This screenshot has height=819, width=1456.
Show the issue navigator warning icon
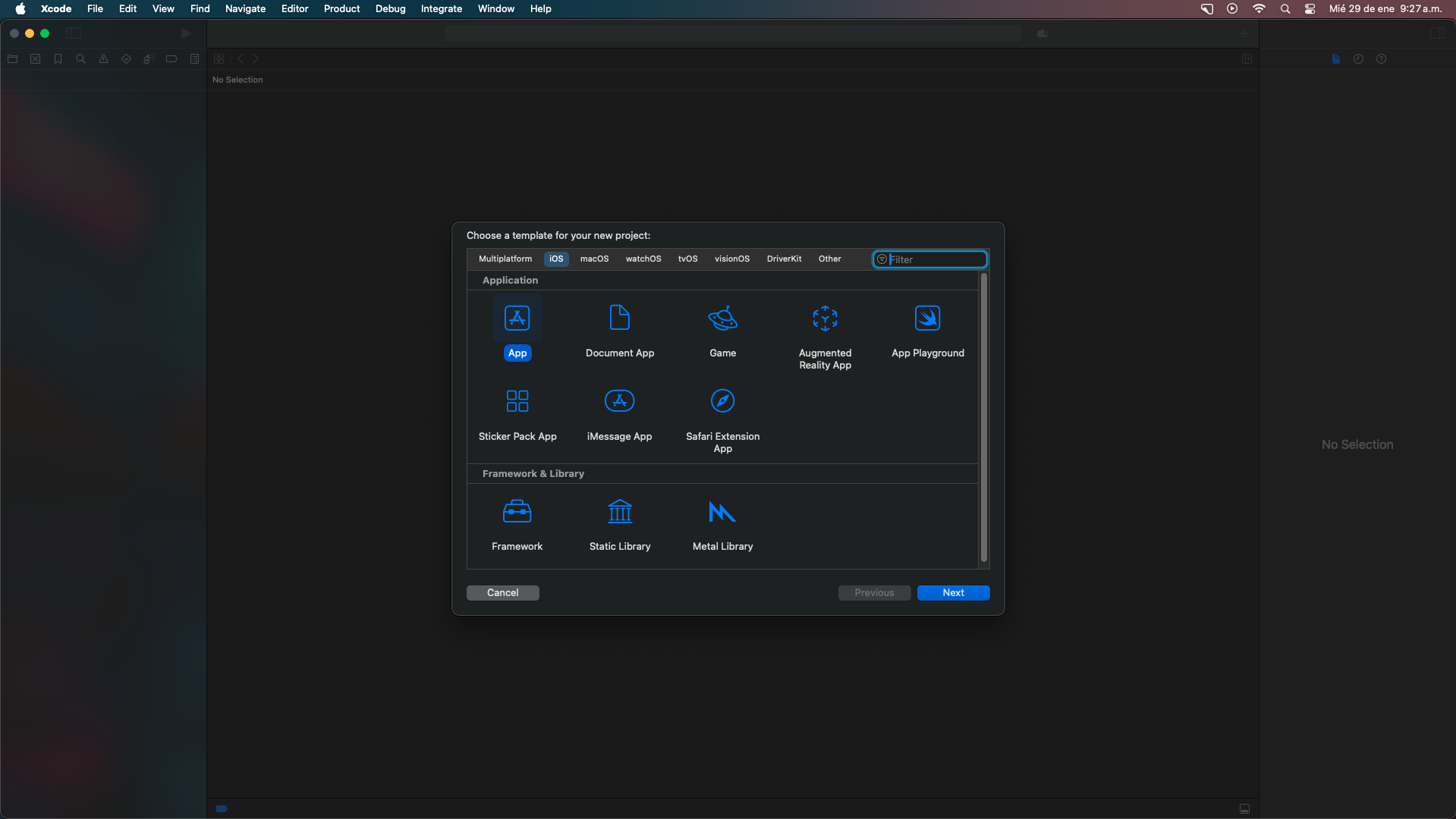point(104,59)
